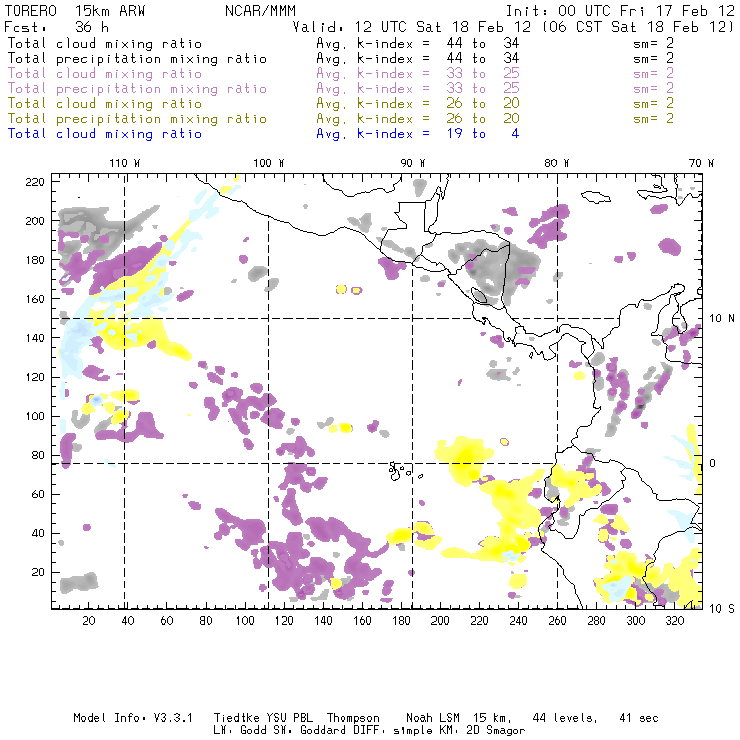The width and height of the screenshot is (740, 740).
Task: Click the "NCAR/MMM" header label
Action: pos(261,11)
